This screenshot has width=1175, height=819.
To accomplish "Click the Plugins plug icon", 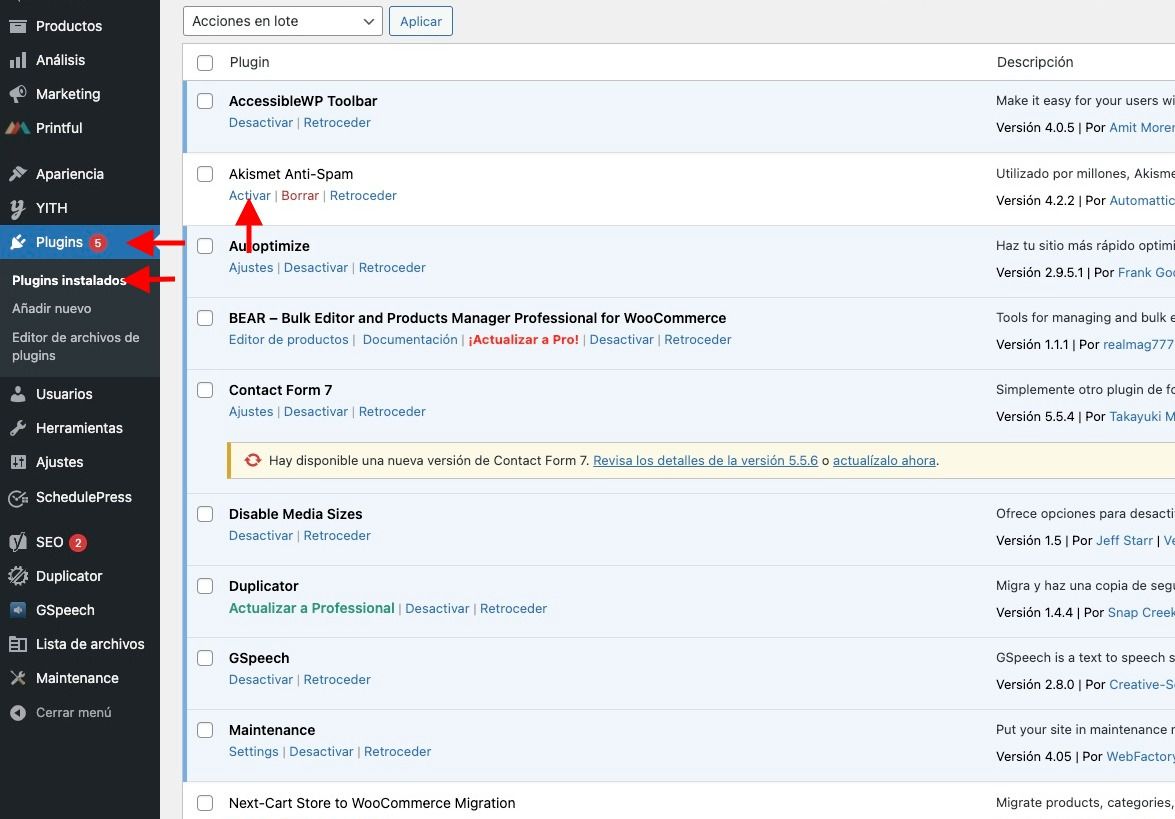I will pyautogui.click(x=18, y=242).
